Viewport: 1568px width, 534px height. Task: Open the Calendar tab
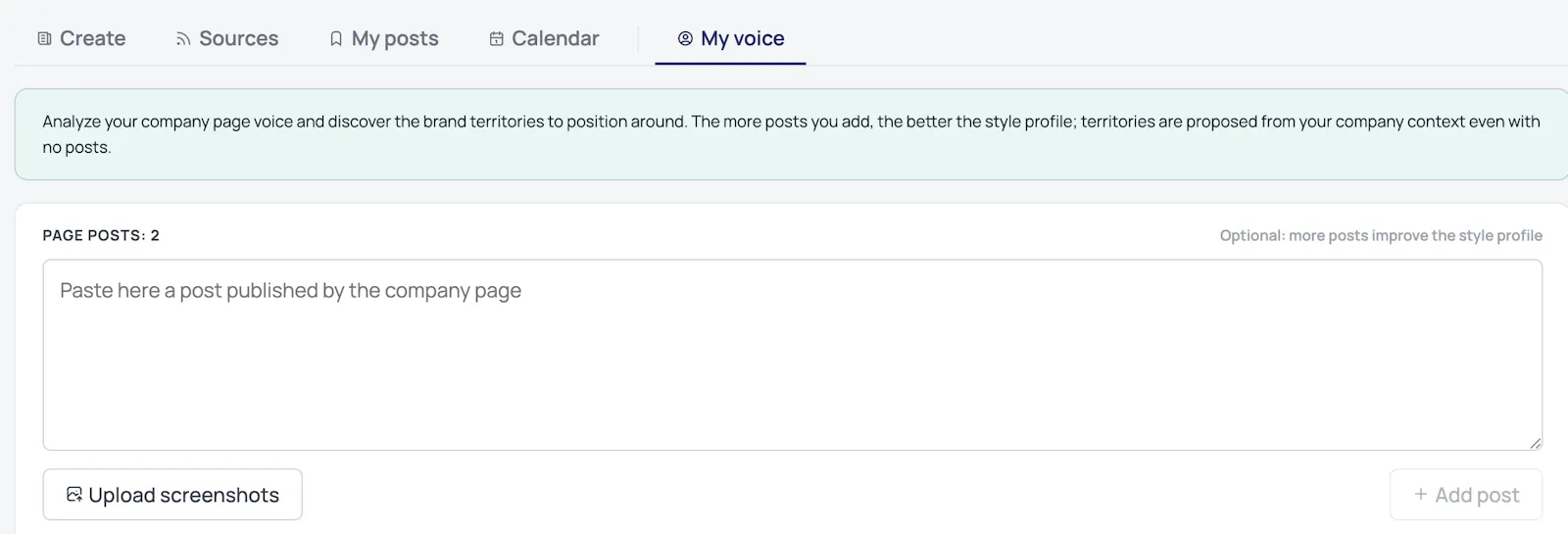[x=544, y=38]
